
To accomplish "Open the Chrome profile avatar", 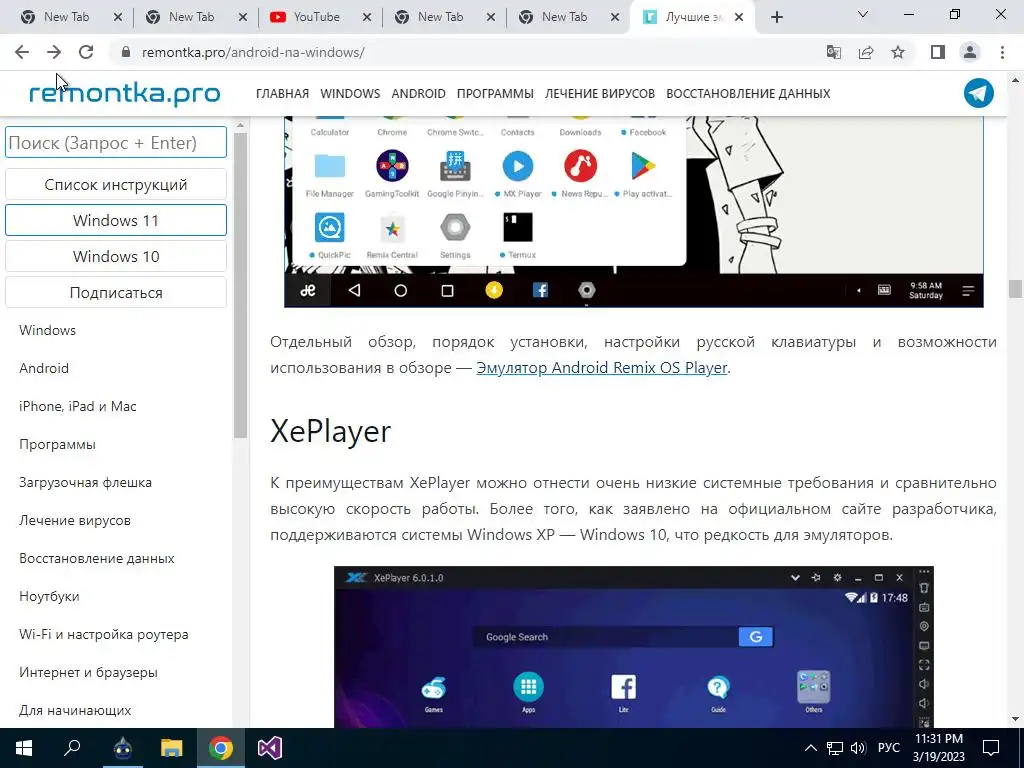I will click(x=970, y=52).
